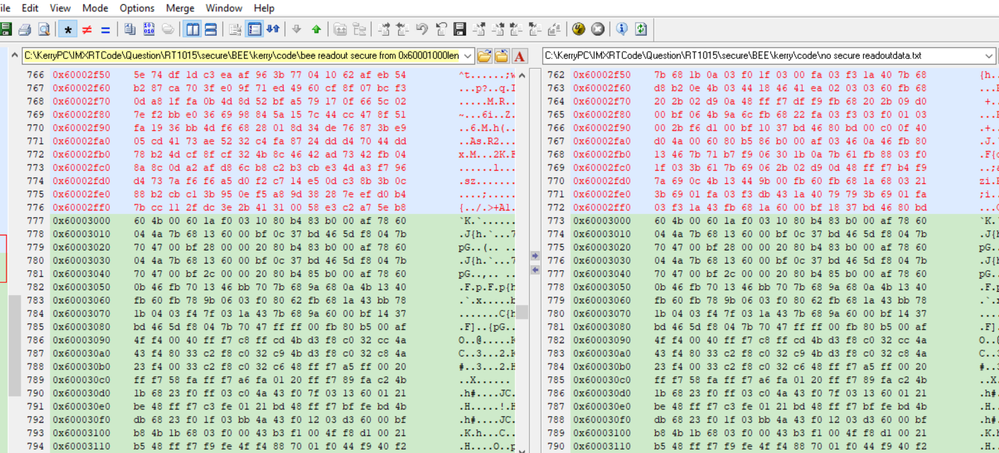Click the blue up-down sync arrows icon
Viewport: 999px width, 453px height.
(273, 29)
